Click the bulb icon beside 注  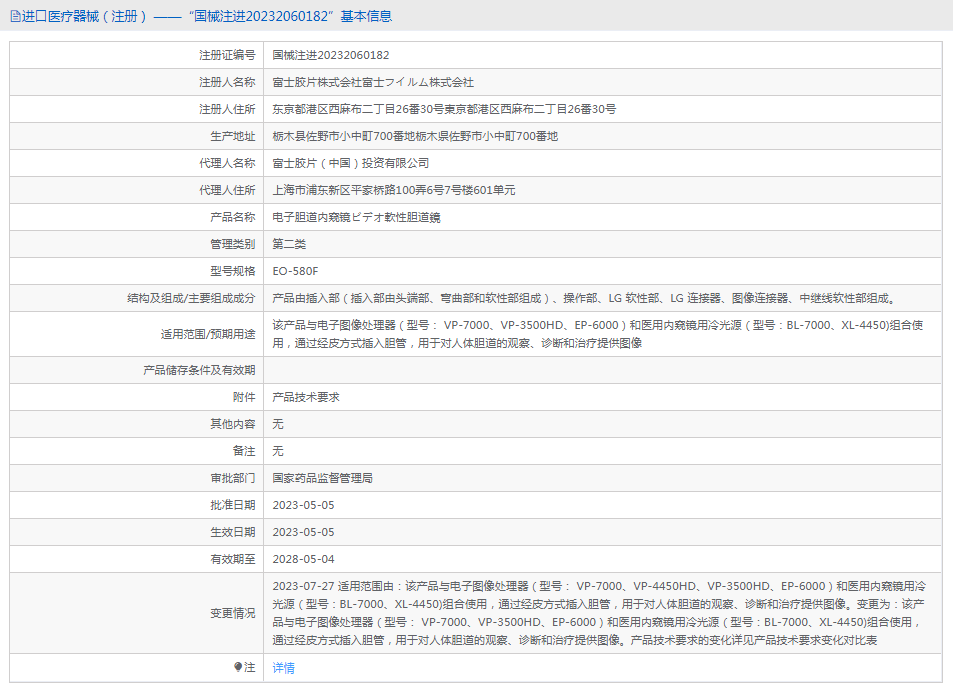(x=238, y=667)
